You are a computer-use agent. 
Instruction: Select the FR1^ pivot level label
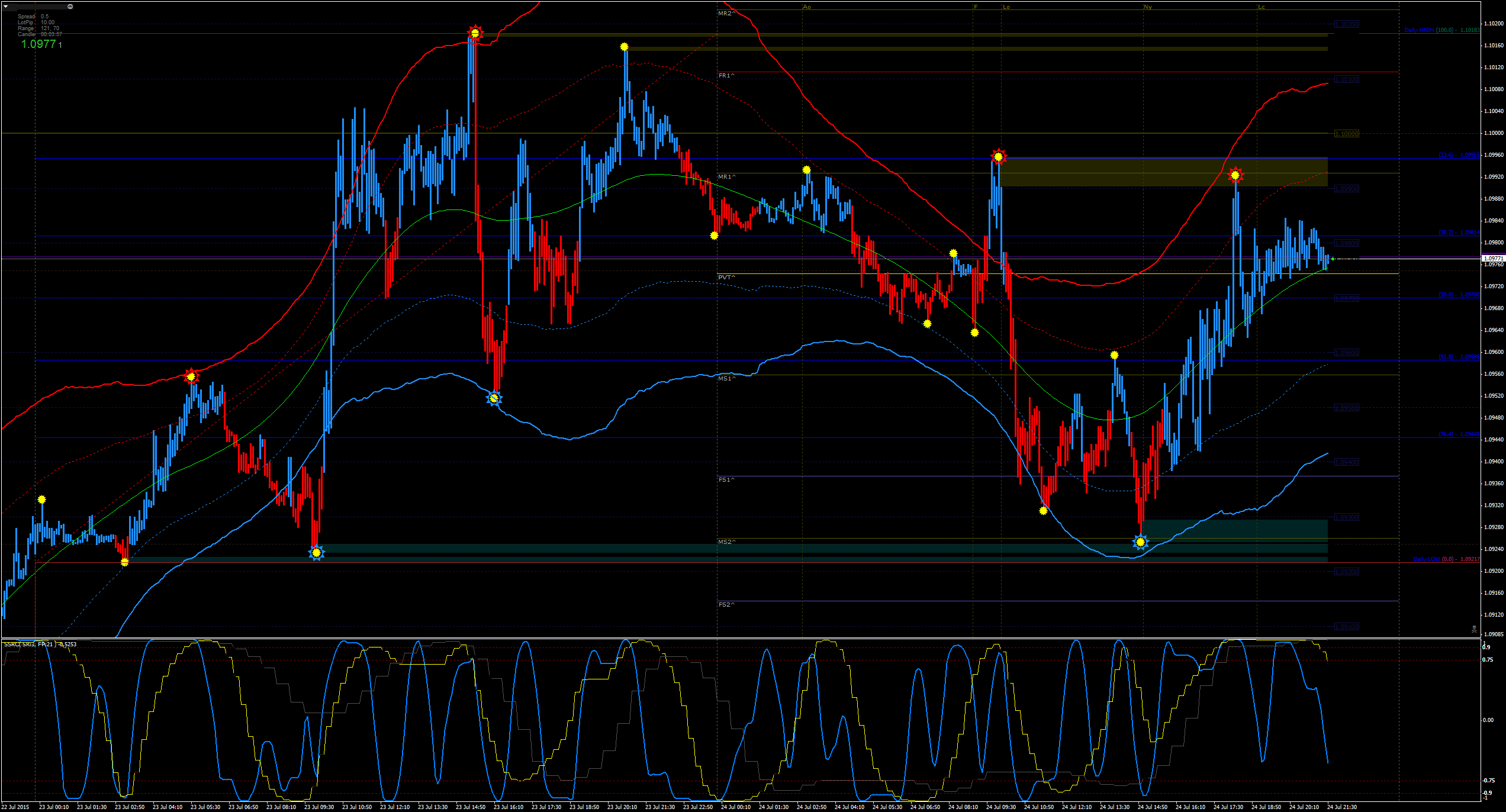pyautogui.click(x=726, y=76)
